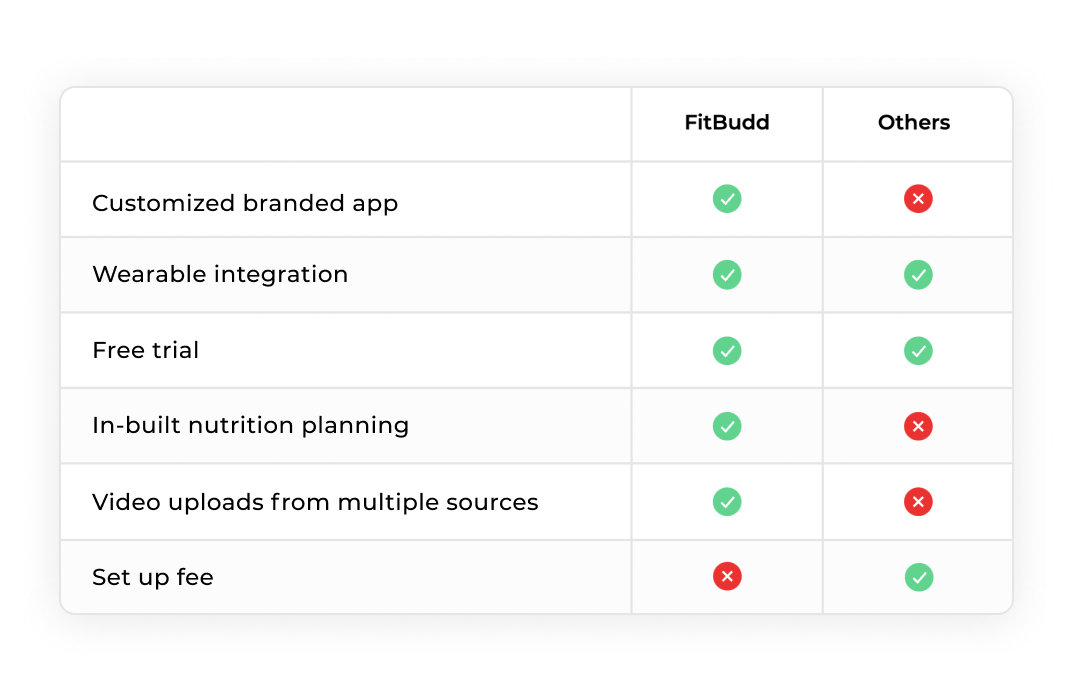
Task: Click the Set up fee label
Action: click(x=153, y=577)
